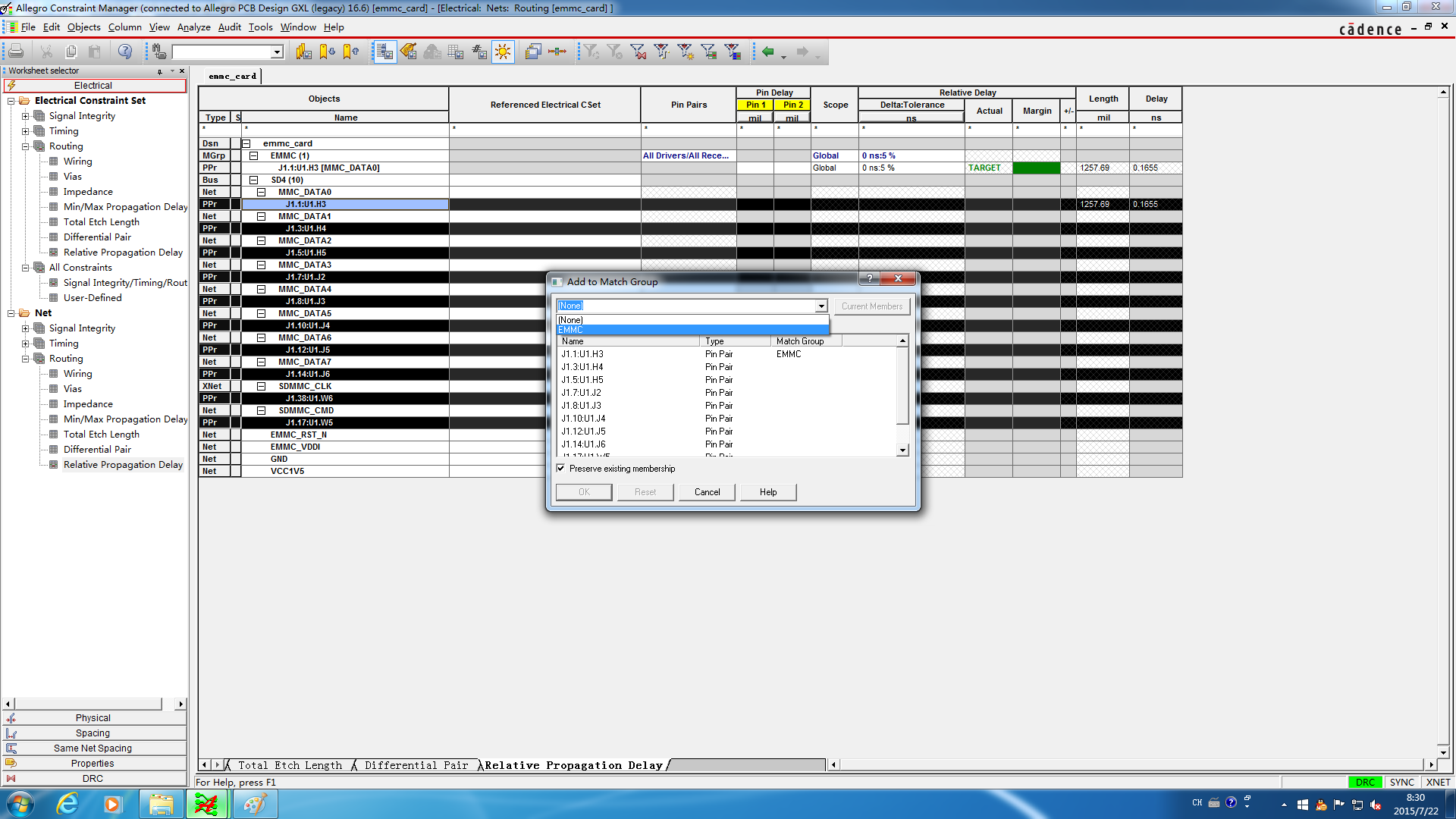Open the Analyze menu
This screenshot has height=819, width=1456.
click(x=193, y=27)
